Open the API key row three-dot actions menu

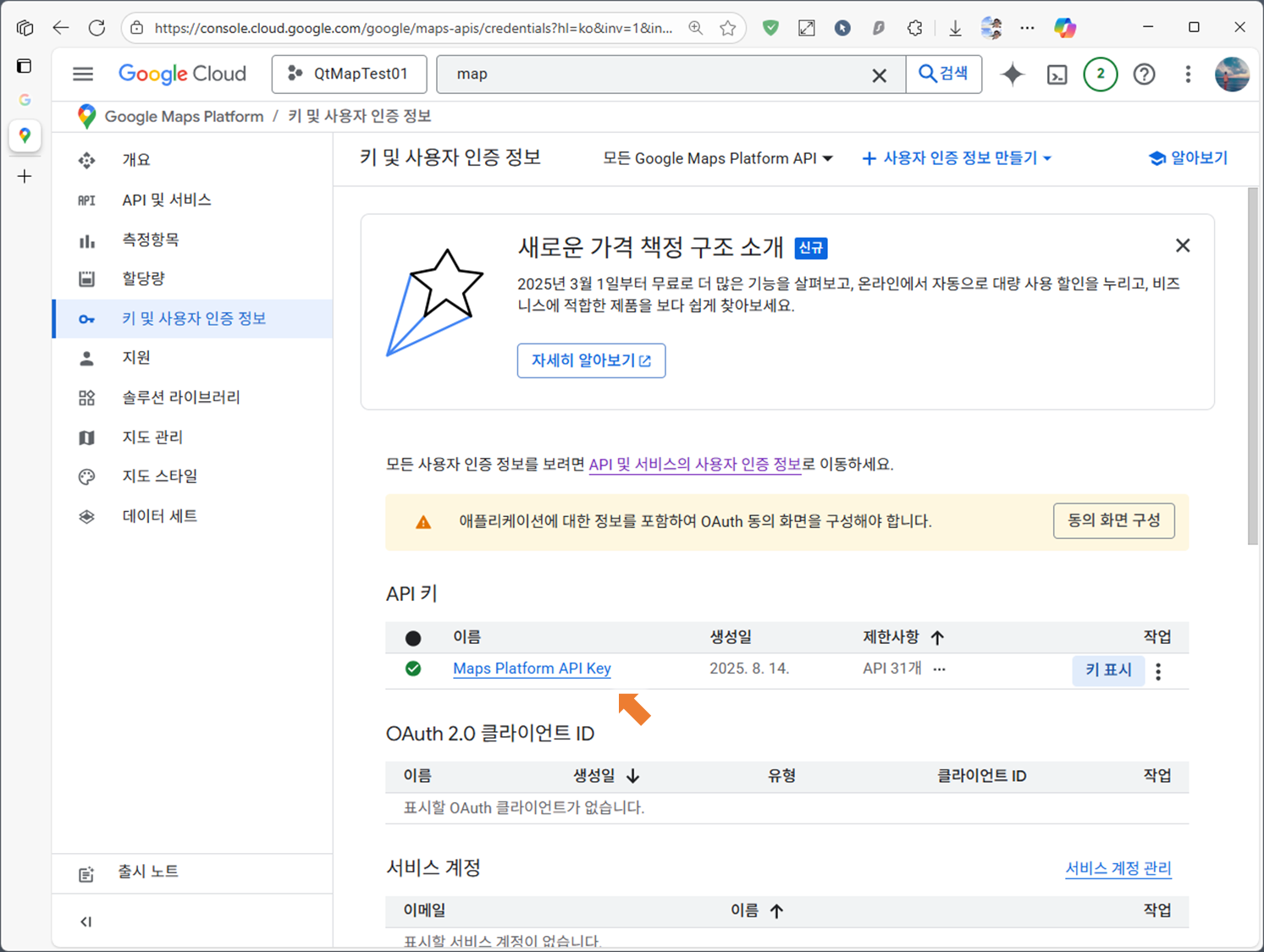(1158, 671)
